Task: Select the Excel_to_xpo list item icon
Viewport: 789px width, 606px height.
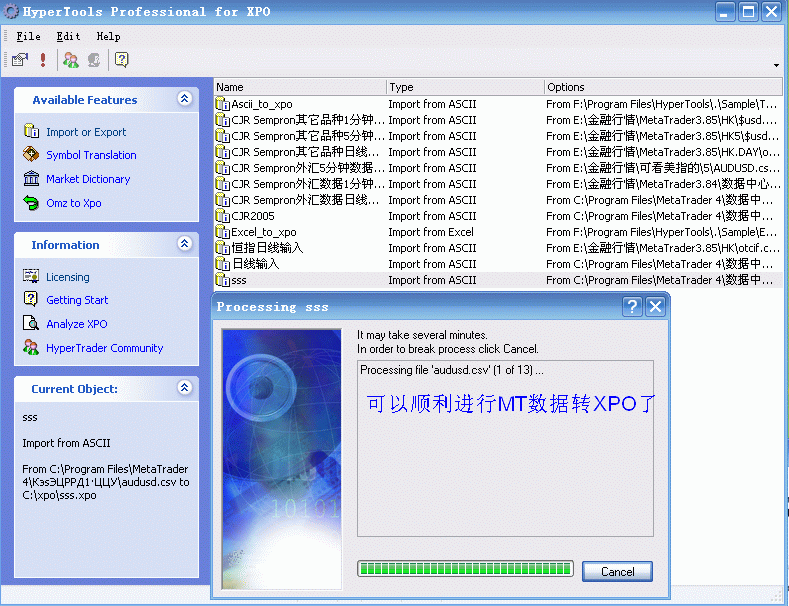Action: (222, 232)
